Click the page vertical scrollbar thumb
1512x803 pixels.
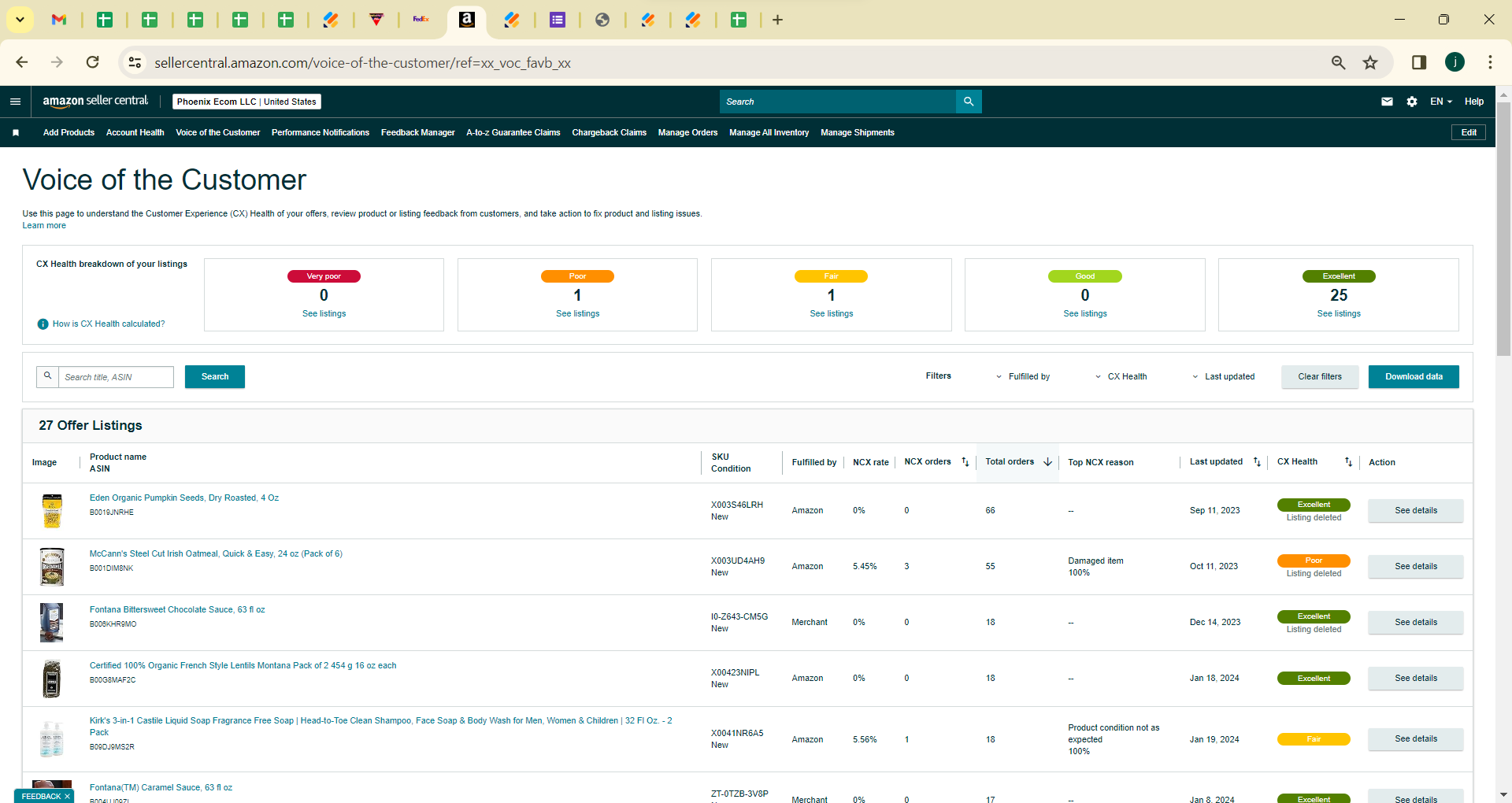tap(1503, 228)
